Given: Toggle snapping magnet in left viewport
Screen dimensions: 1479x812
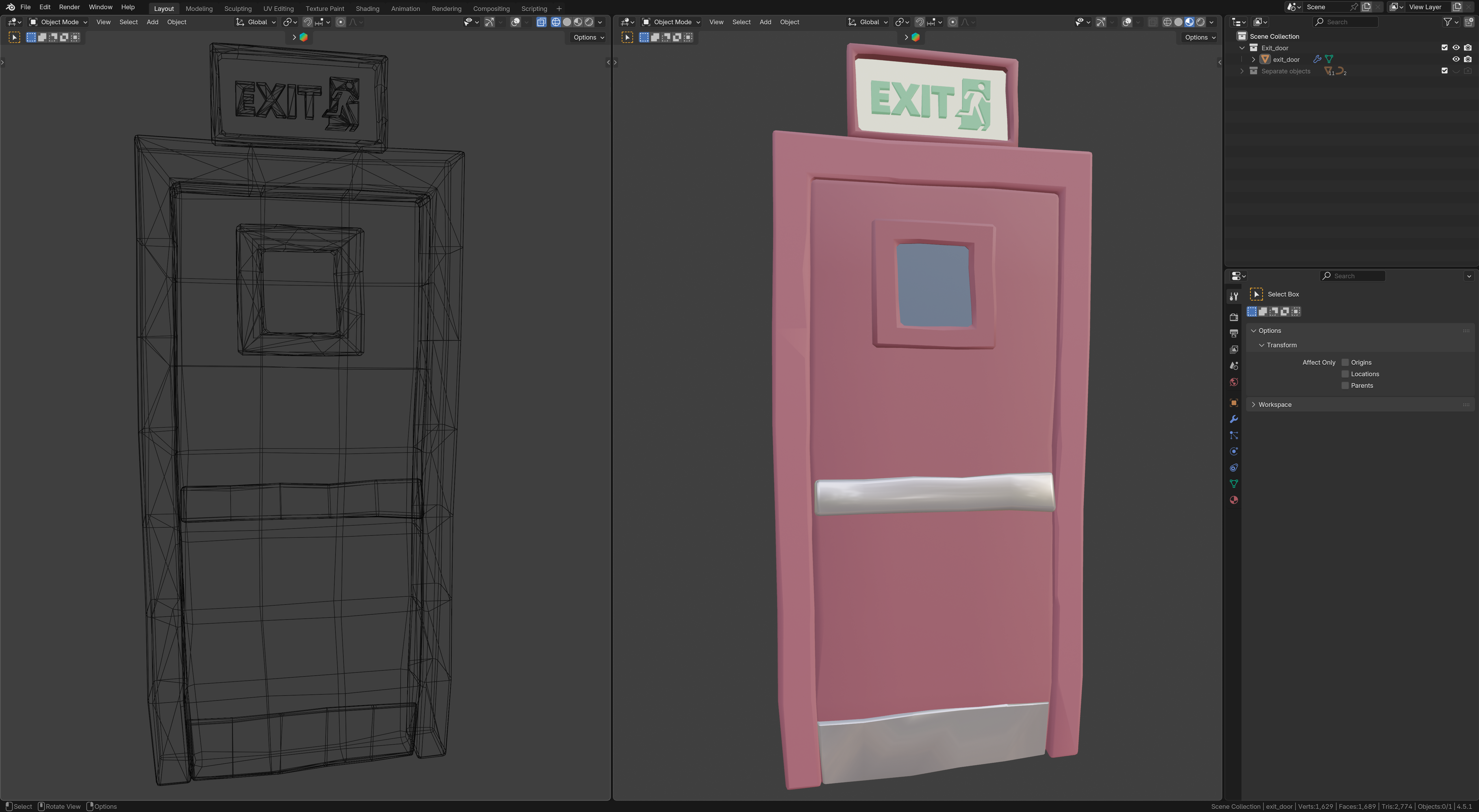Looking at the screenshot, I should (308, 22).
